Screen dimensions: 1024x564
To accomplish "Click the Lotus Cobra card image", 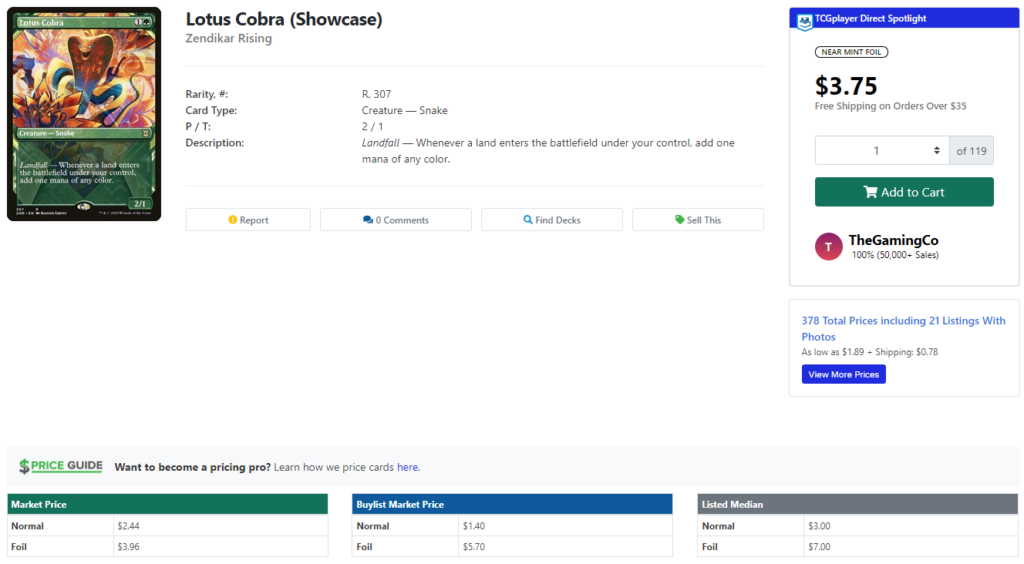I will coord(84,114).
